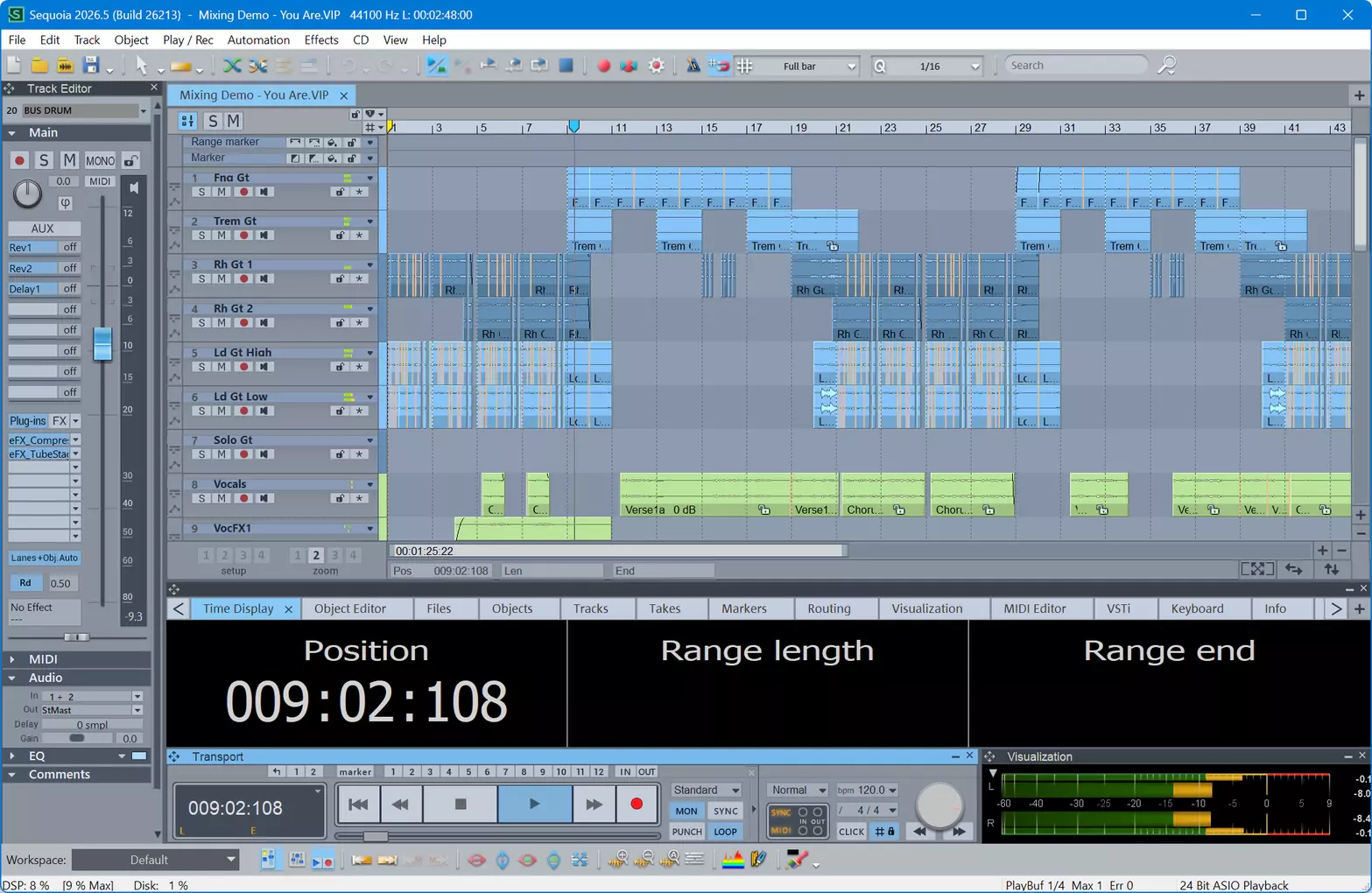Collapse the Main section in Track Editor
The height and width of the screenshot is (893, 1372).
tap(12, 133)
